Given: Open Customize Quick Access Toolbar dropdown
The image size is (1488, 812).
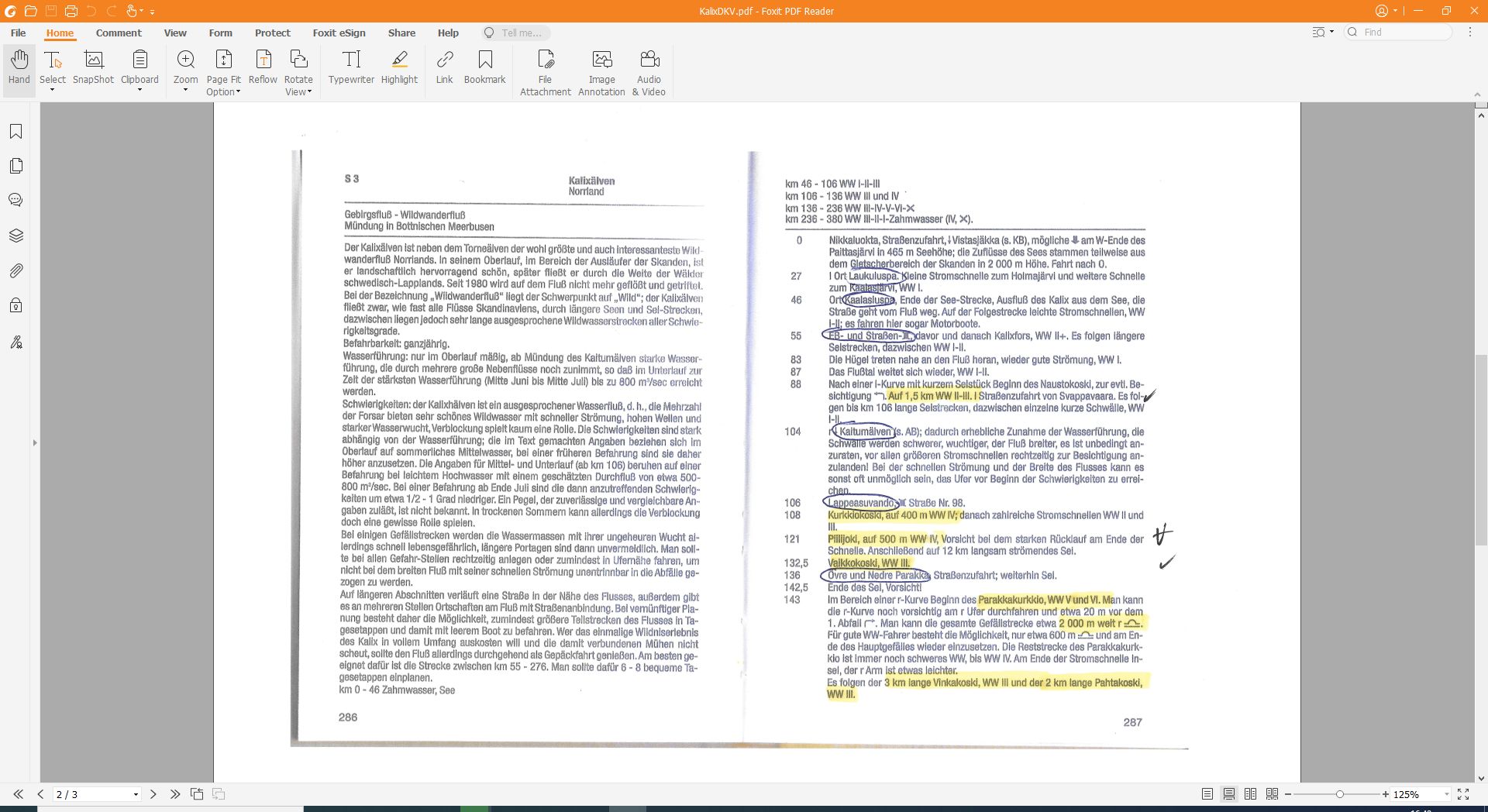Looking at the screenshot, I should pos(152,11).
